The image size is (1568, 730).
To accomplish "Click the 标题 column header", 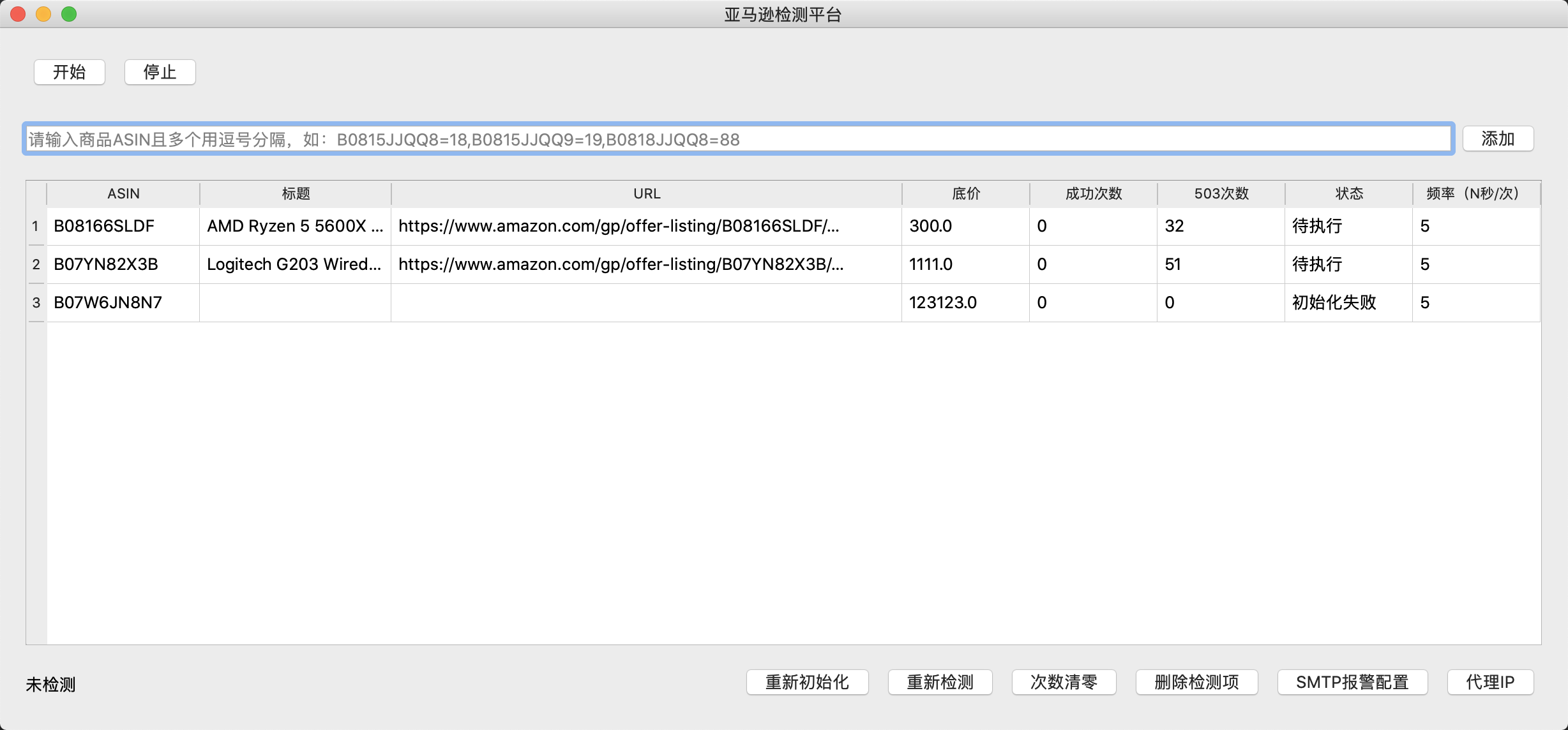I will 296,194.
